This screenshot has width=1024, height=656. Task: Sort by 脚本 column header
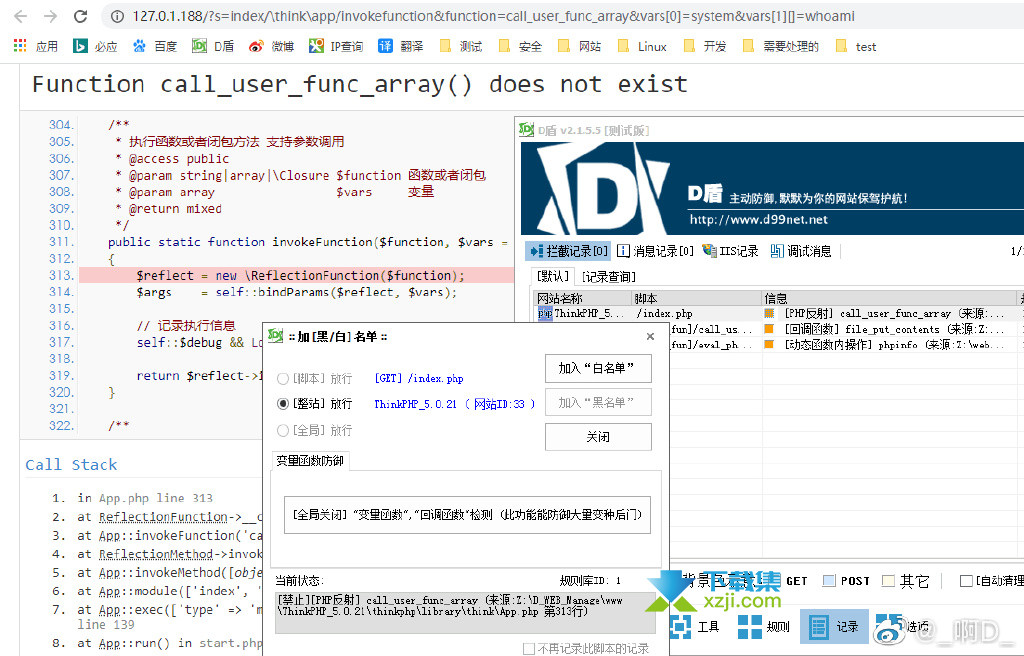(697, 298)
